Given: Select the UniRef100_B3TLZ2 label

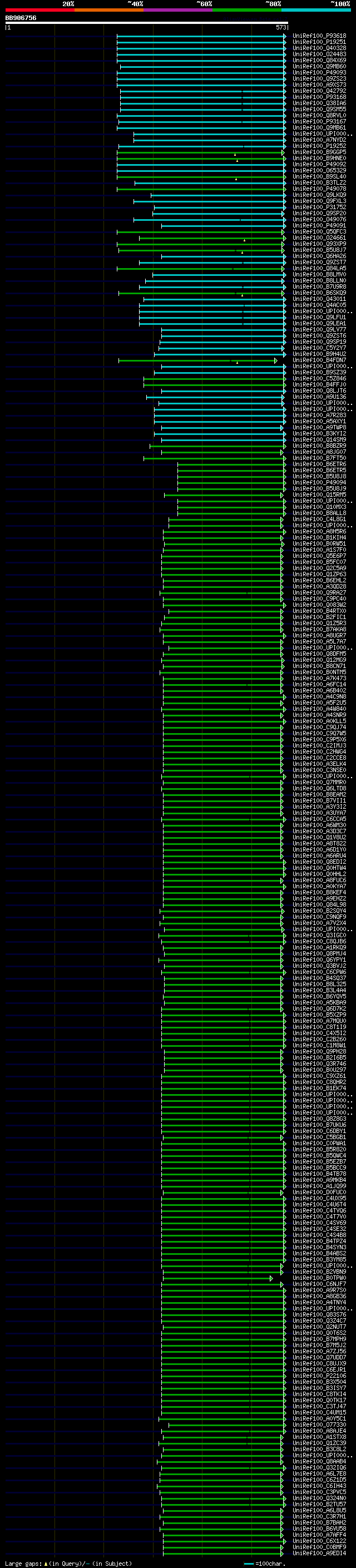Looking at the screenshot, I should click(319, 182).
